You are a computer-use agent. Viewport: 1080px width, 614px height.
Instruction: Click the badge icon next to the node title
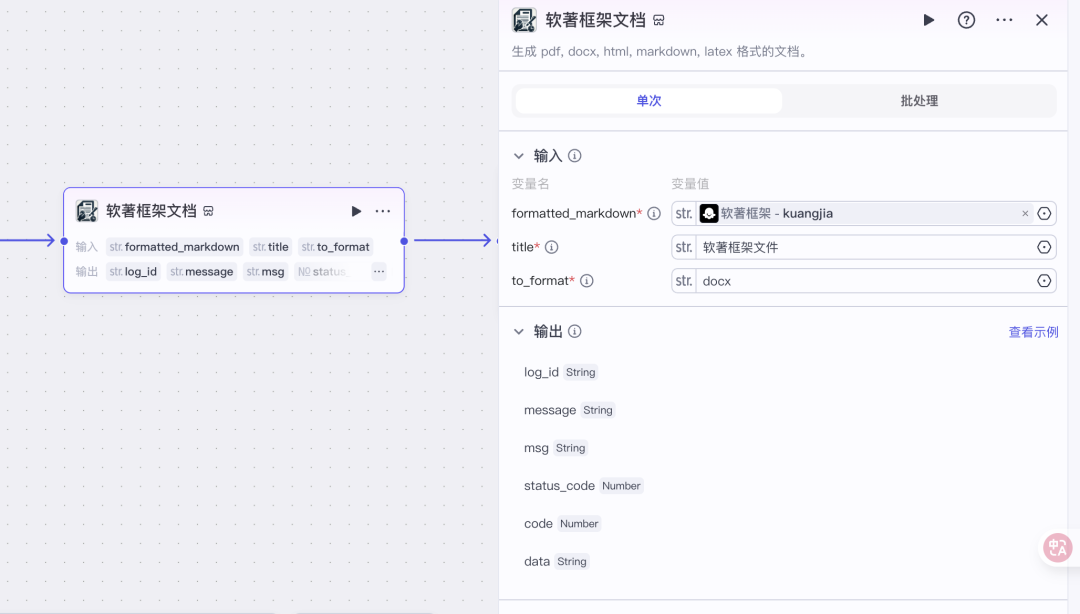pyautogui.click(x=208, y=212)
